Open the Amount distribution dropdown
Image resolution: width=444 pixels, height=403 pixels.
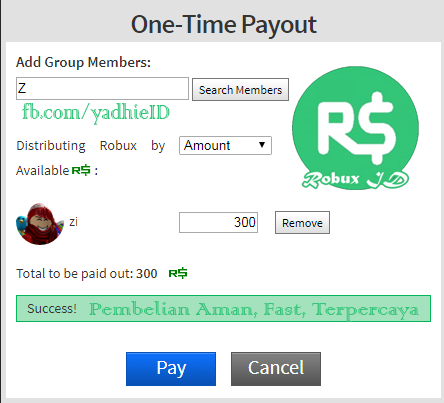[225, 145]
